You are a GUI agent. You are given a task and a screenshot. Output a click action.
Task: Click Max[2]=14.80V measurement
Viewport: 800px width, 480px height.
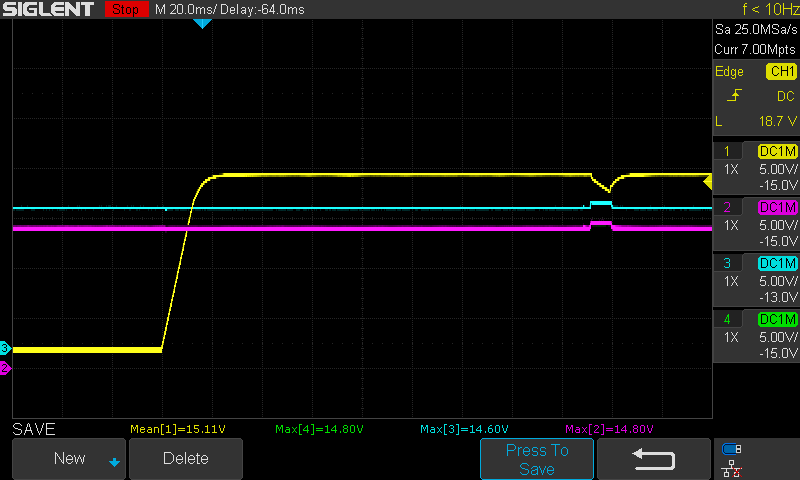(609, 429)
